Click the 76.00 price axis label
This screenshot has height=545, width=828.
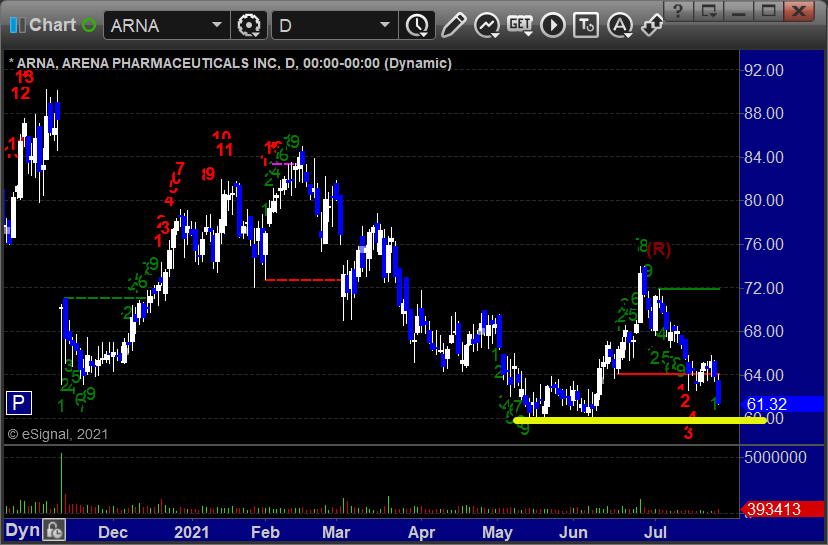pos(764,244)
